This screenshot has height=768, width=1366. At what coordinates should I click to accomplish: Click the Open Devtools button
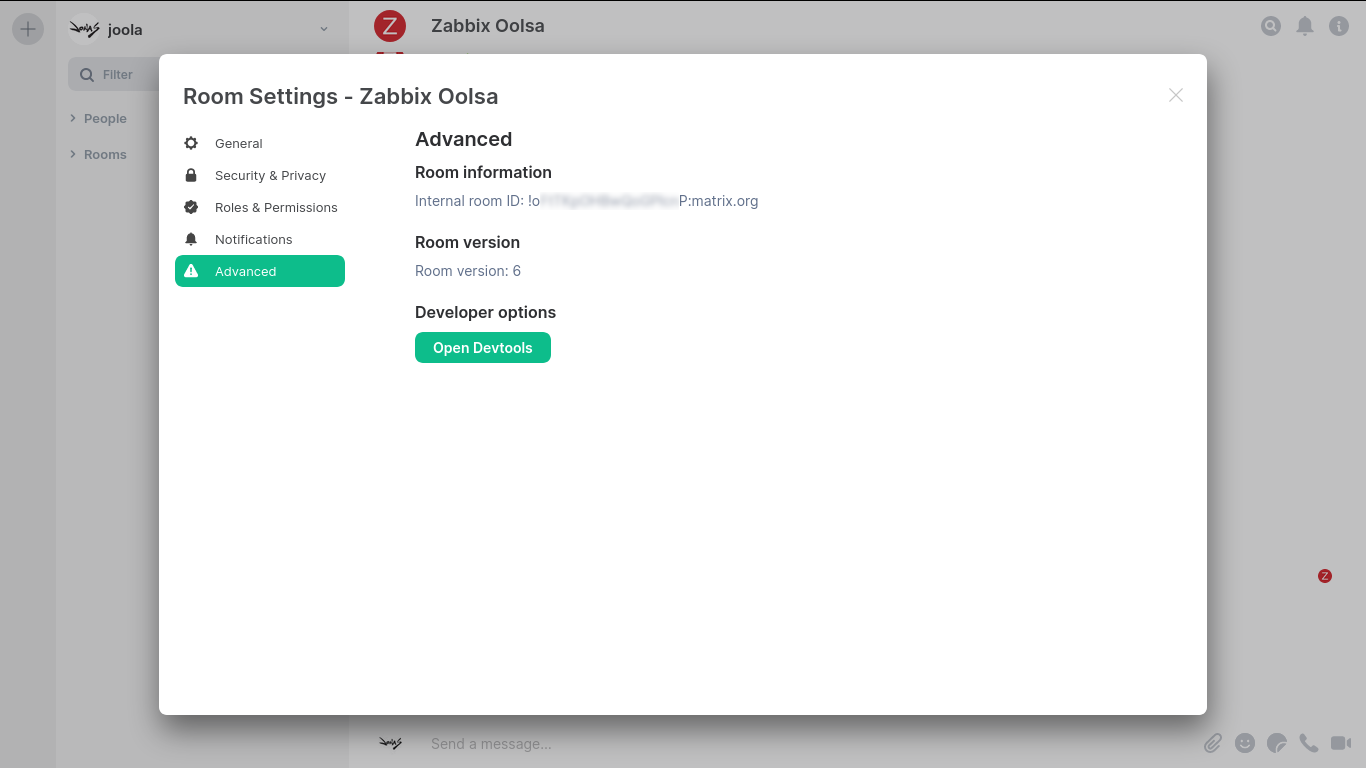point(483,348)
